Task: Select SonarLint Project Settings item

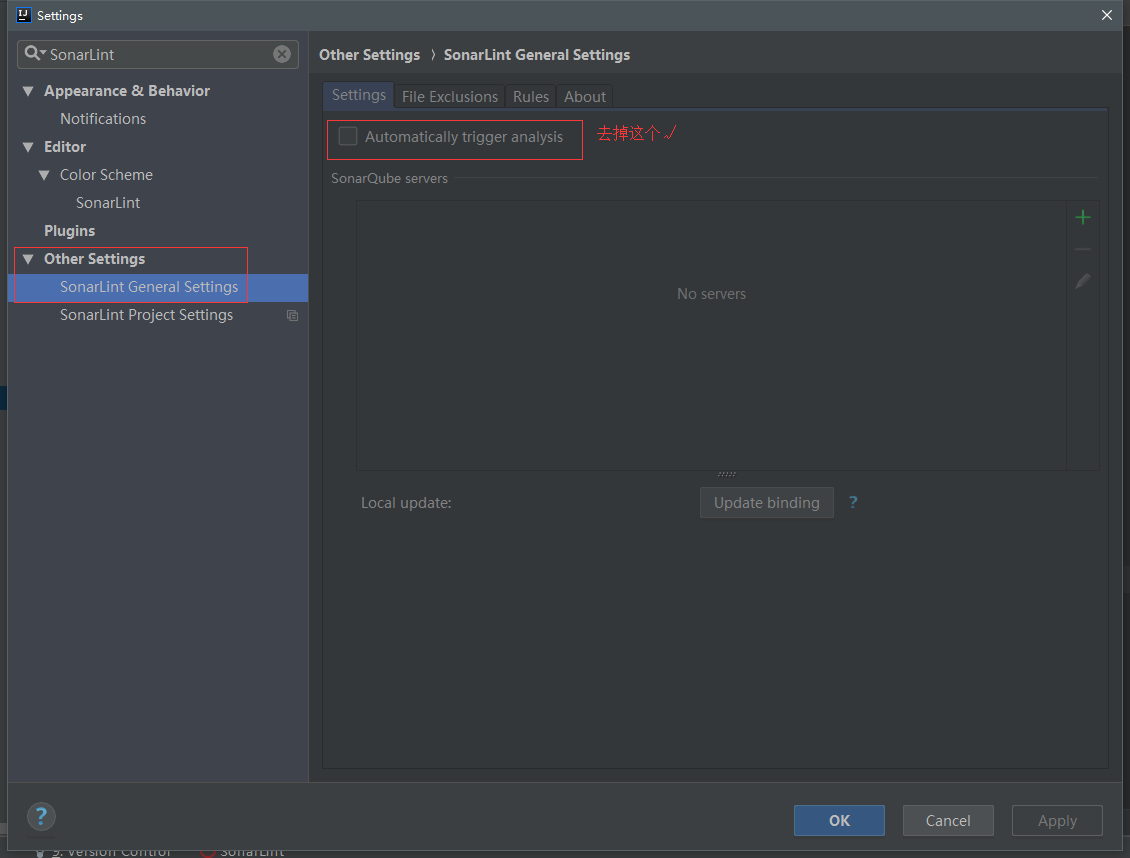Action: pyautogui.click(x=146, y=316)
